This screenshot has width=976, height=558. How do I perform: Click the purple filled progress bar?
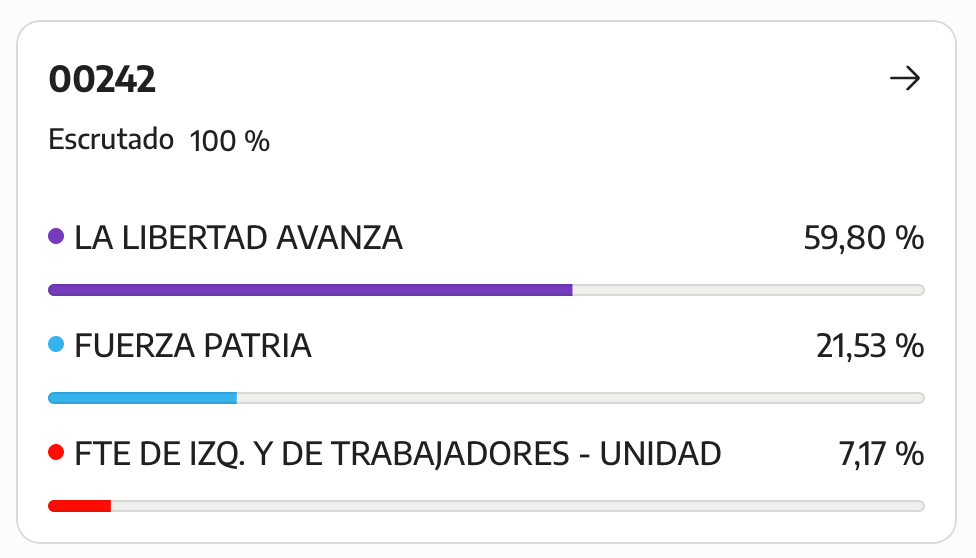pos(310,290)
